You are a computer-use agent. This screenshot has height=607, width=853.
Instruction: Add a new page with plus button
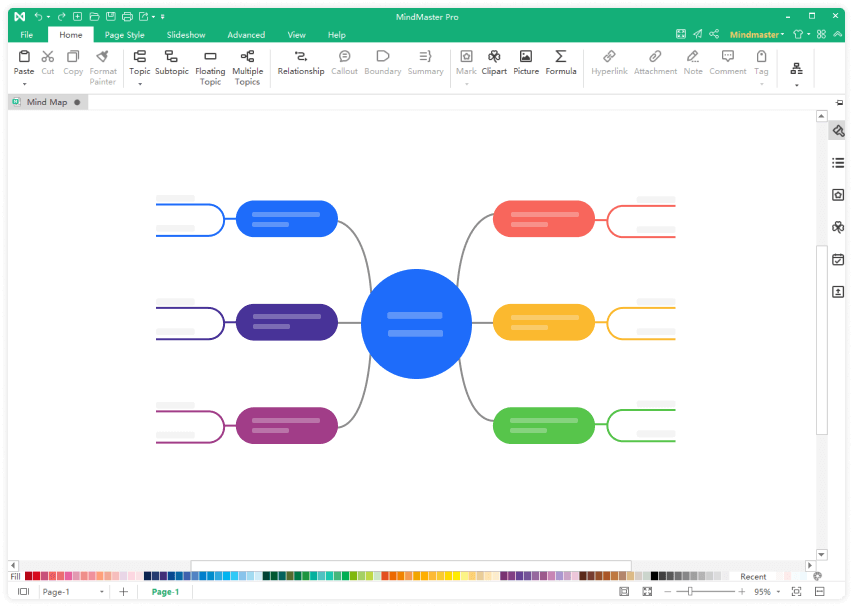coord(123,592)
